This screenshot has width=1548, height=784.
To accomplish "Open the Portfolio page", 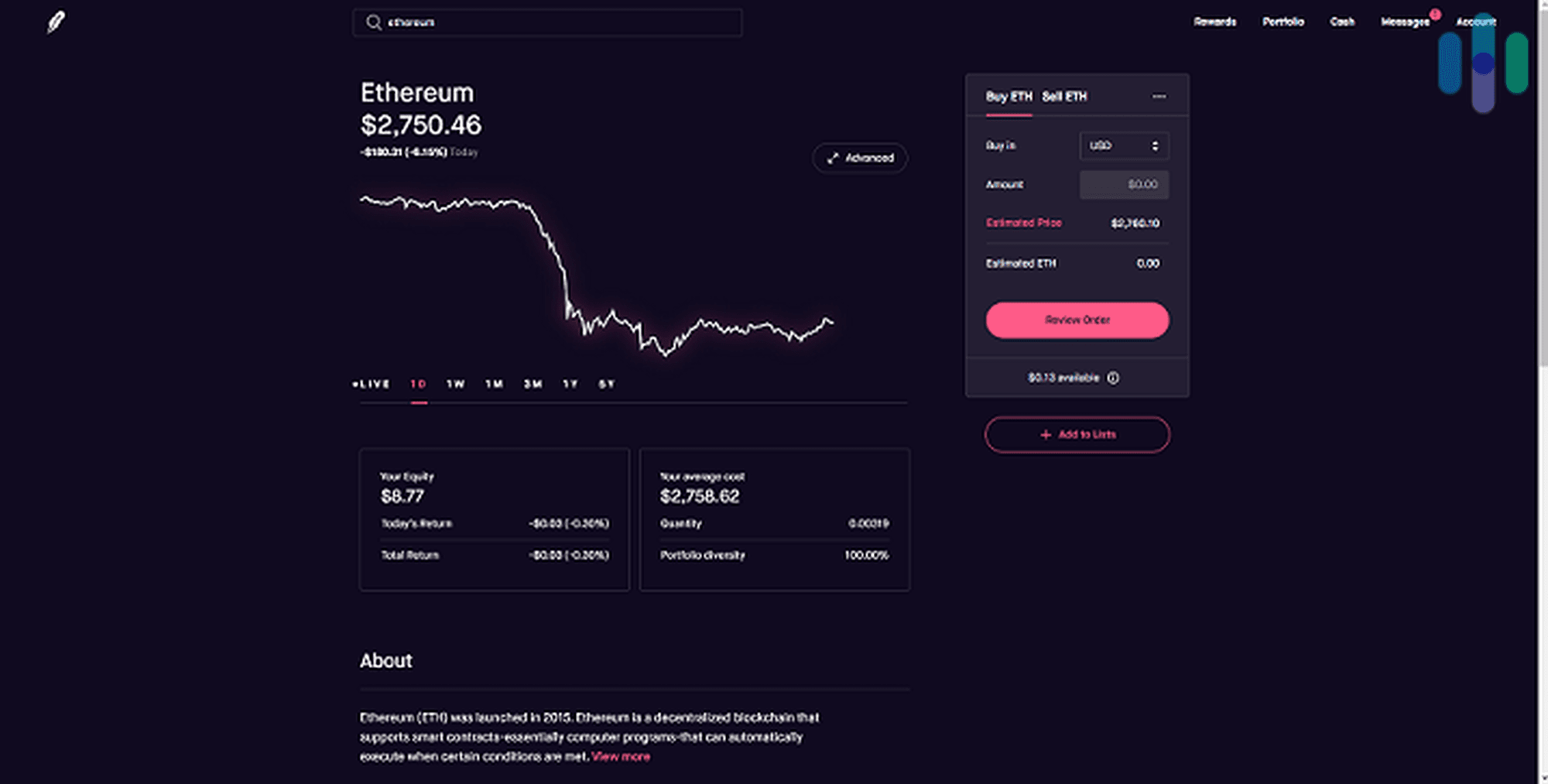I will click(x=1283, y=22).
